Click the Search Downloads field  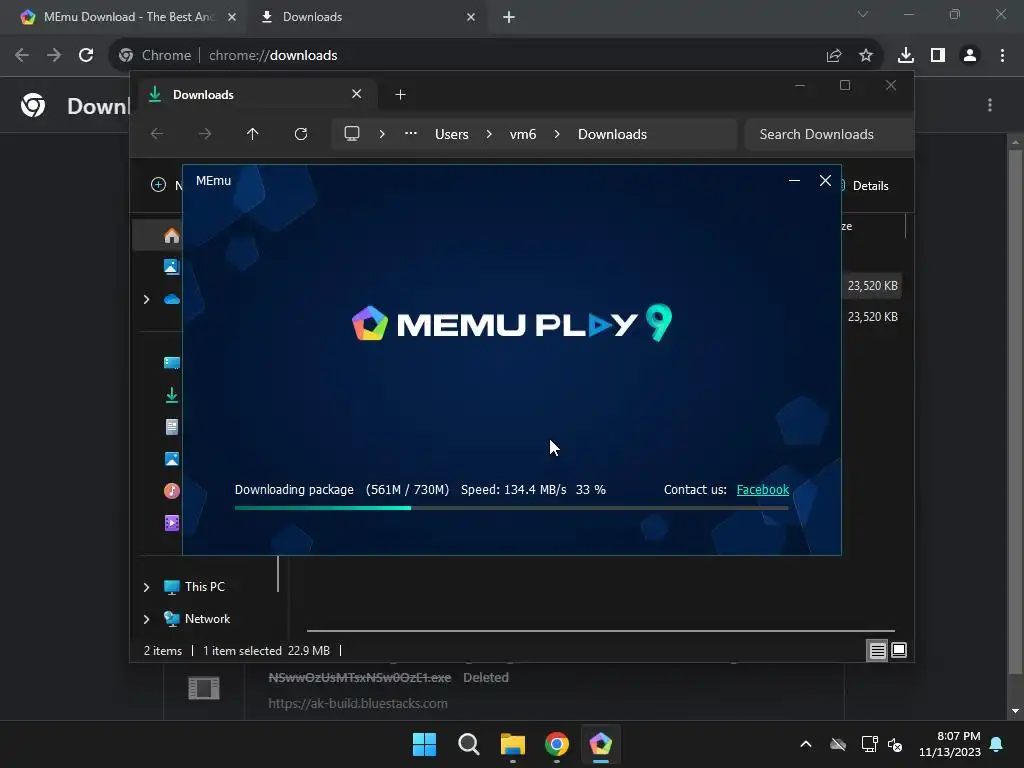click(x=828, y=134)
